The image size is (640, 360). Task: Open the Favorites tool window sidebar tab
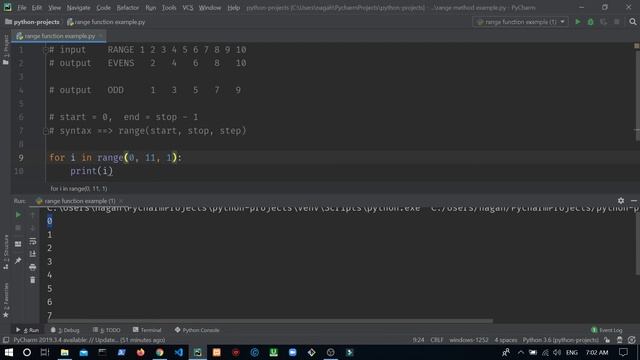coord(6,300)
